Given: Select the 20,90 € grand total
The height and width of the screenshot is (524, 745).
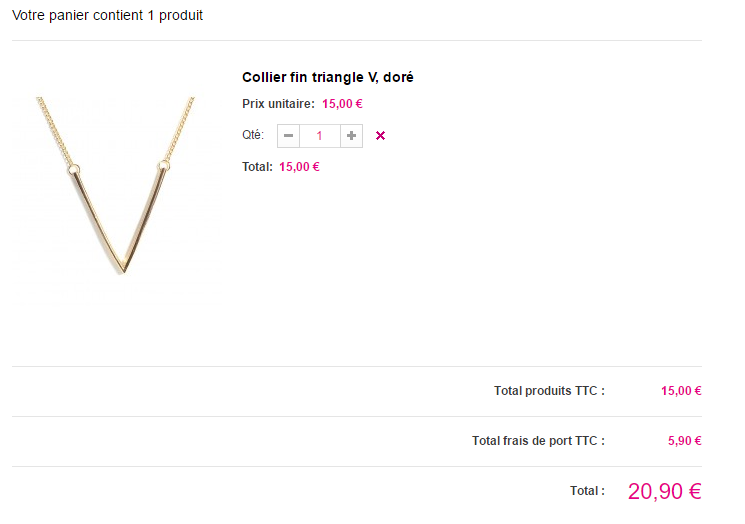Looking at the screenshot, I should (664, 491).
